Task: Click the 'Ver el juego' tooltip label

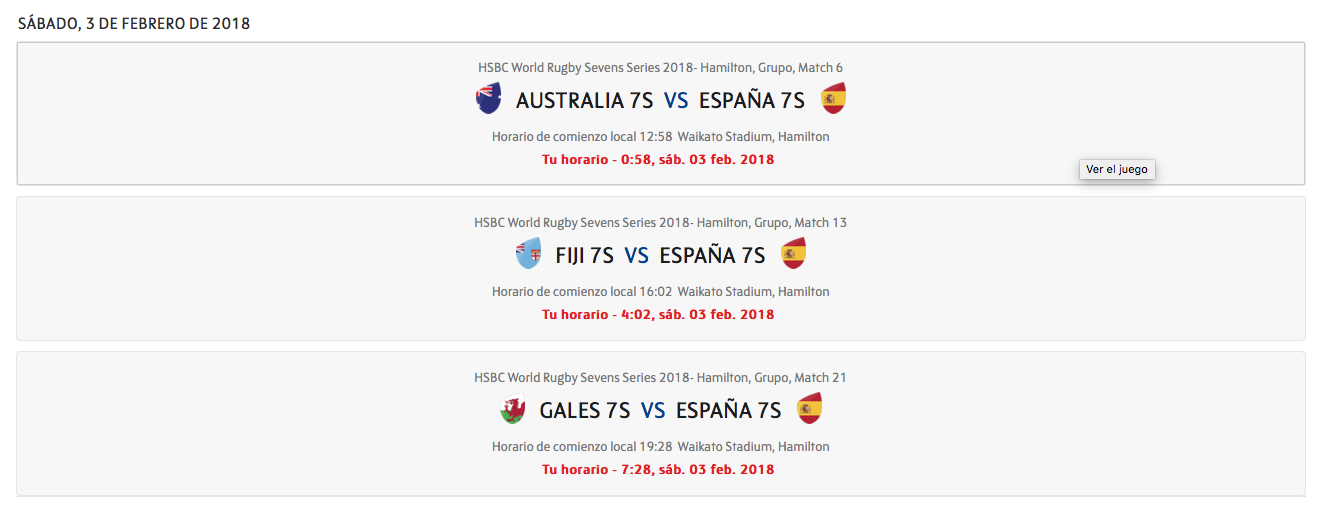Action: pyautogui.click(x=1117, y=170)
